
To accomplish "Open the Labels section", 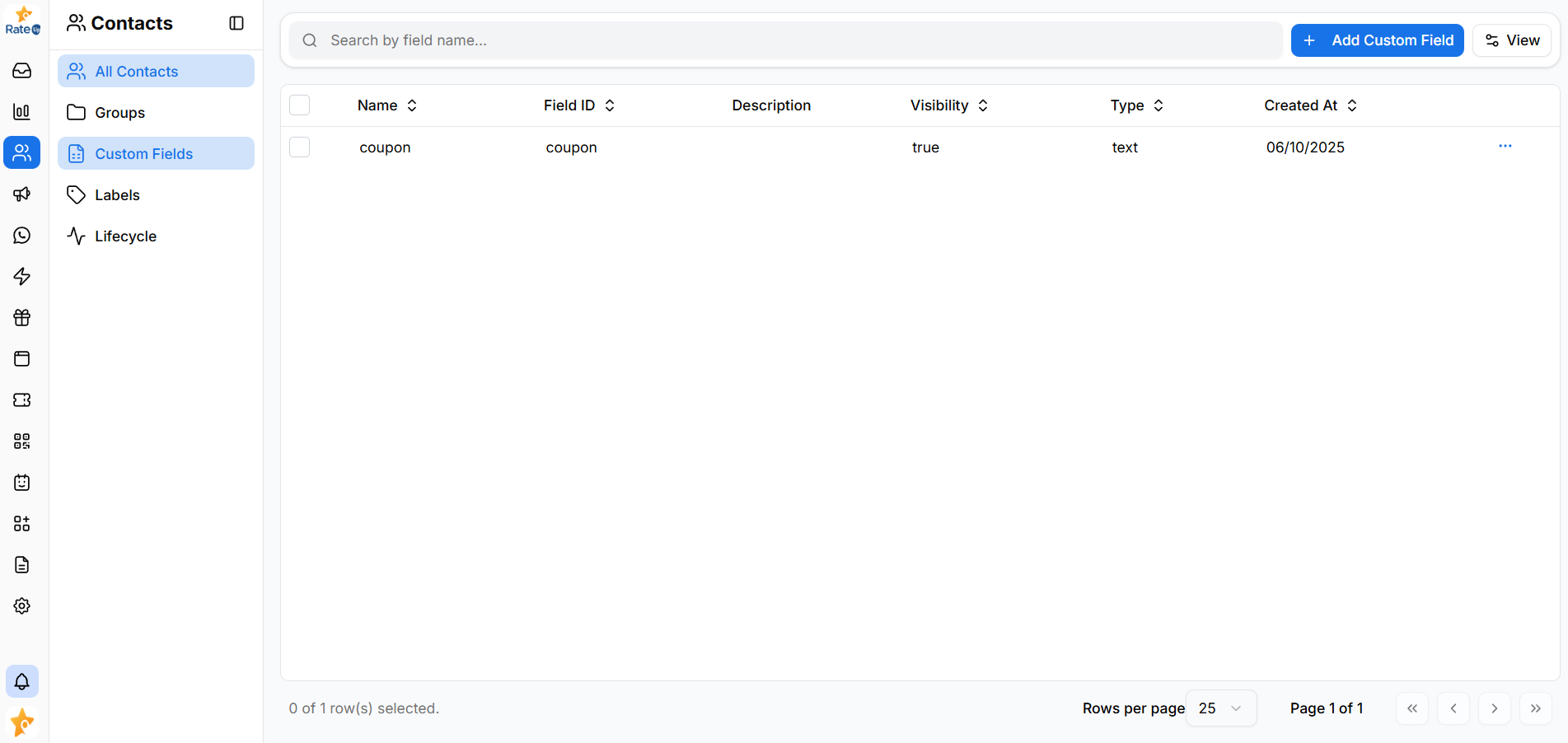I will click(x=116, y=194).
